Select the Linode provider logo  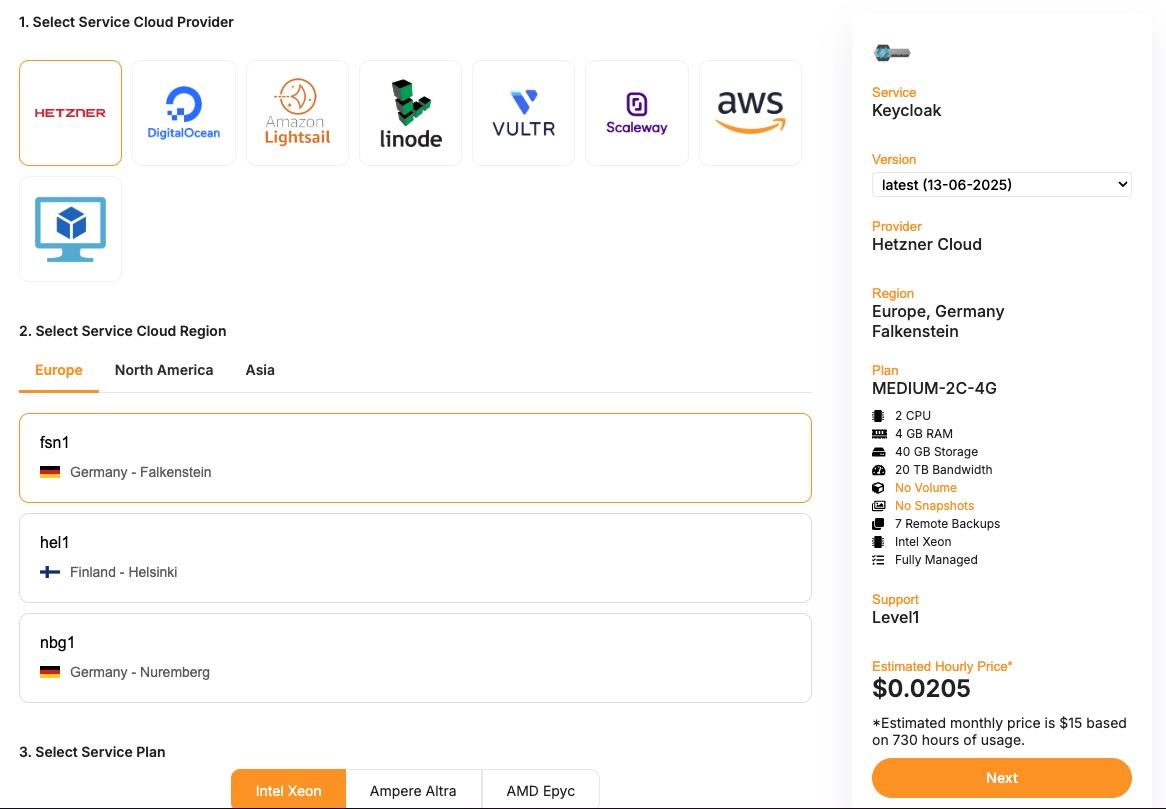point(410,113)
